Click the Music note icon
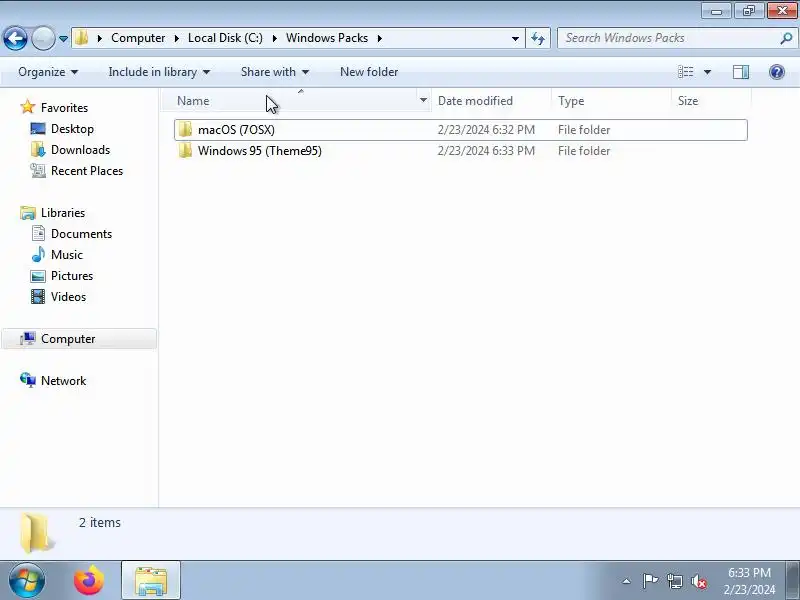Image resolution: width=800 pixels, height=600 pixels. (38, 254)
